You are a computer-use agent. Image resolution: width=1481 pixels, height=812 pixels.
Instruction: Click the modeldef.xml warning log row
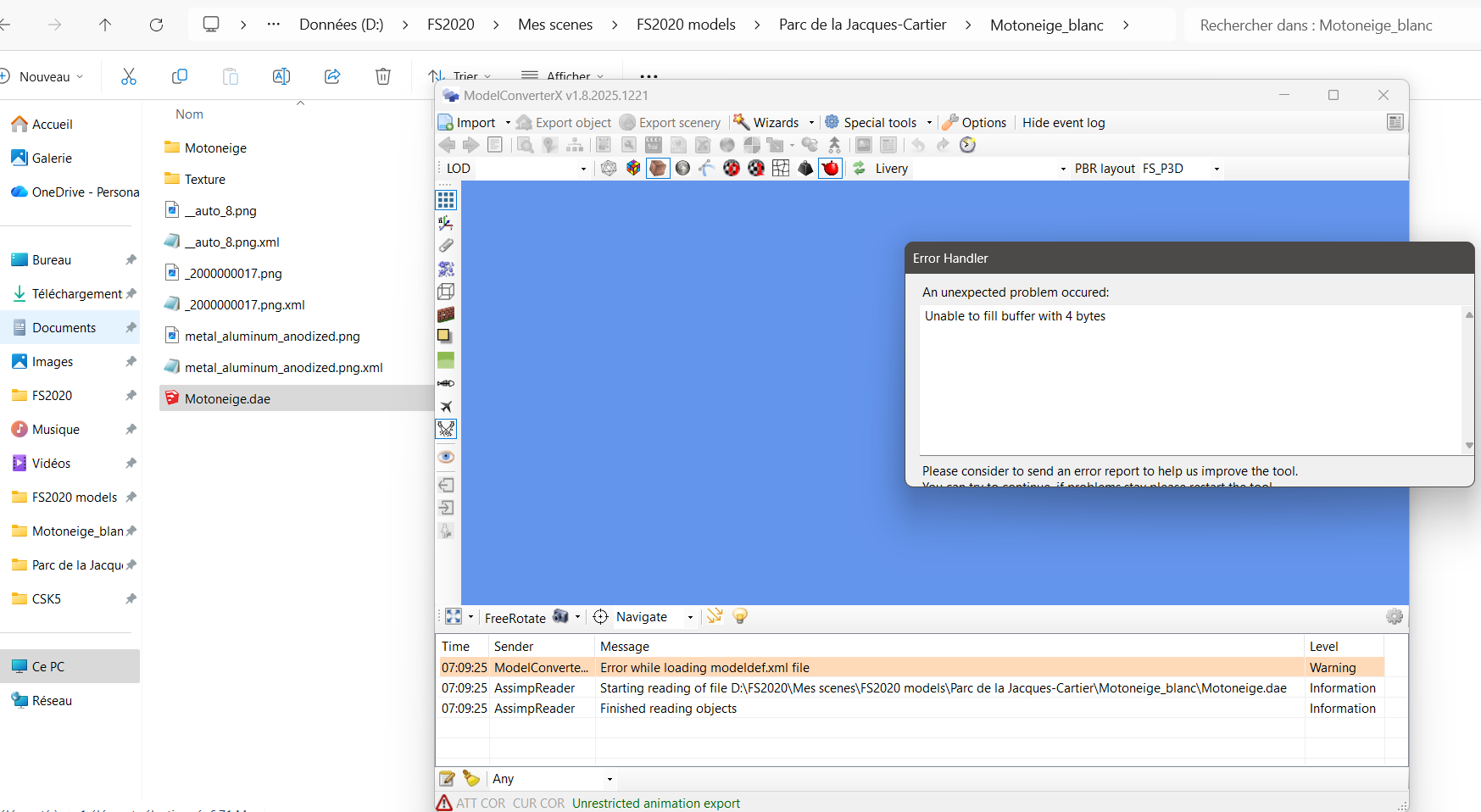[x=911, y=668]
